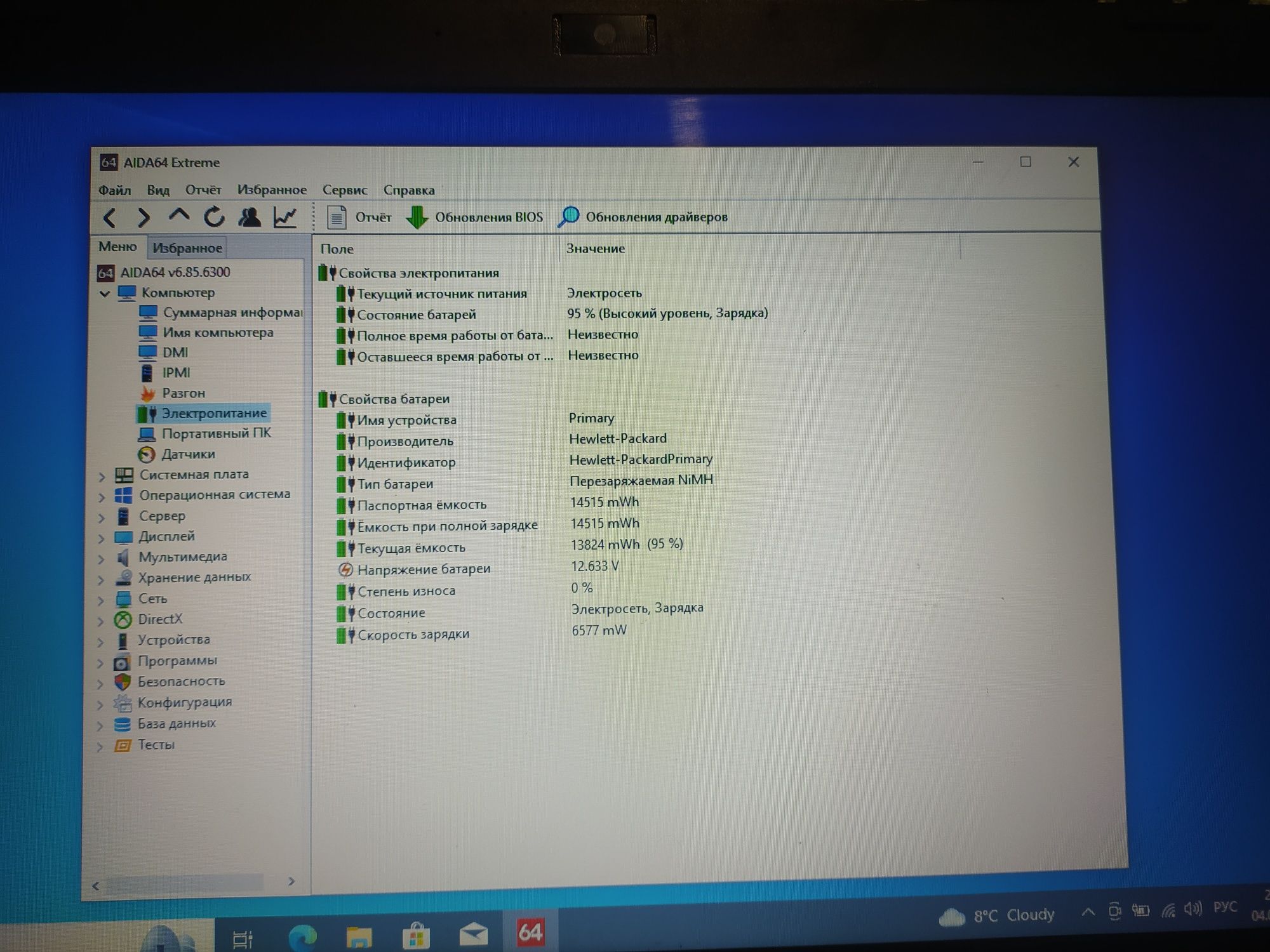Expand the Мультимедиа node
This screenshot has height=952, width=1270.
(x=102, y=559)
